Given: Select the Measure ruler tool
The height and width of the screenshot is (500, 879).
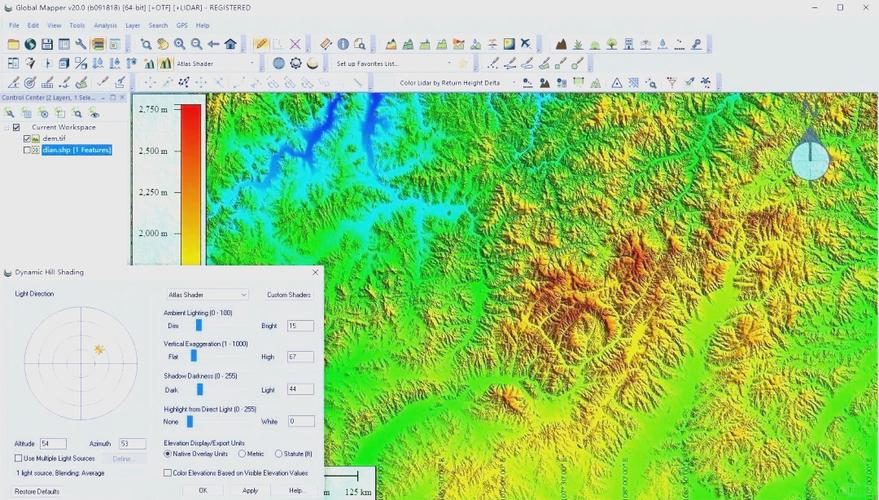Looking at the screenshot, I should point(326,44).
